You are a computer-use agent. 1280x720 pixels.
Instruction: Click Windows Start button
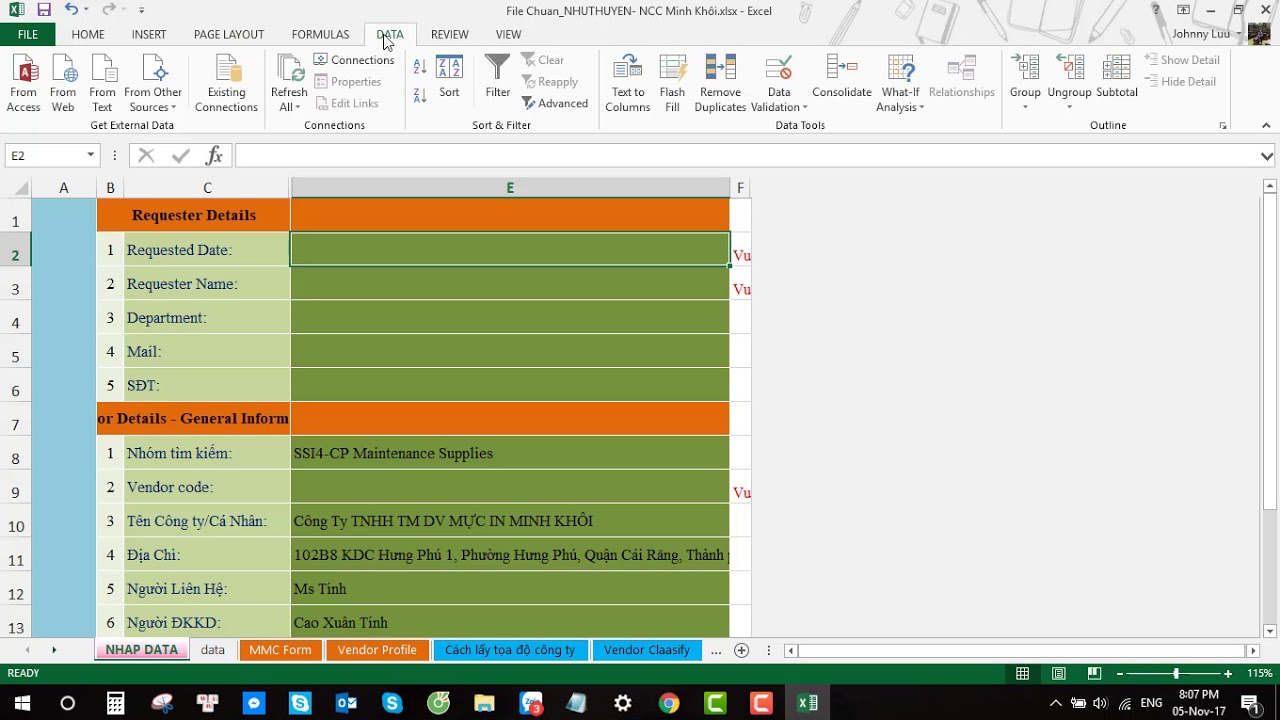[21, 703]
